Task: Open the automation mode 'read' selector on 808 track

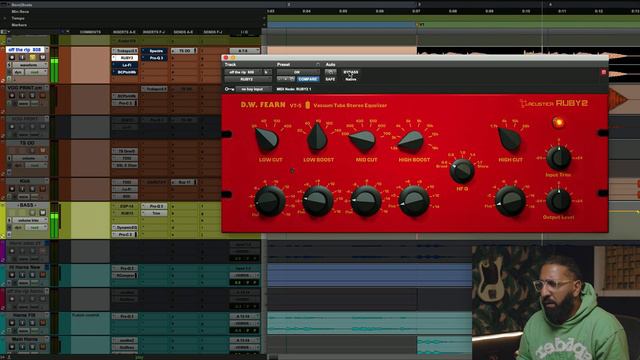Action: tap(36, 72)
